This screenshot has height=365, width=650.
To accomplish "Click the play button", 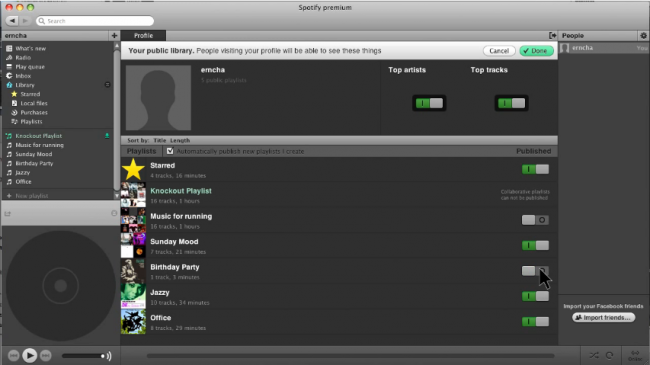I will pyautogui.click(x=29, y=355).
